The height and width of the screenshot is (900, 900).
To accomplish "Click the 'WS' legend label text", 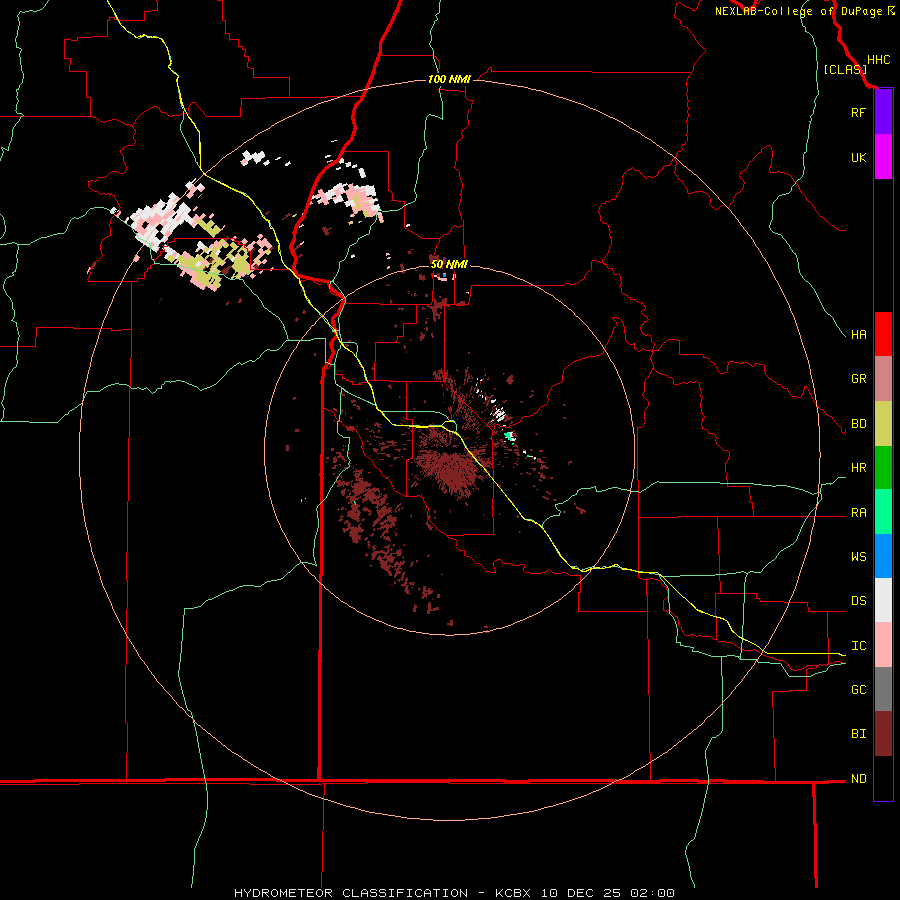I will pos(858,557).
